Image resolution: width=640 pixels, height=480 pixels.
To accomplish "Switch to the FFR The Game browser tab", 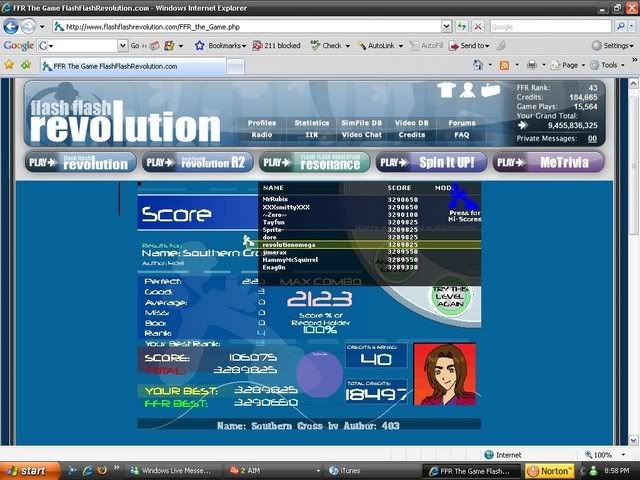I will (x=110, y=66).
